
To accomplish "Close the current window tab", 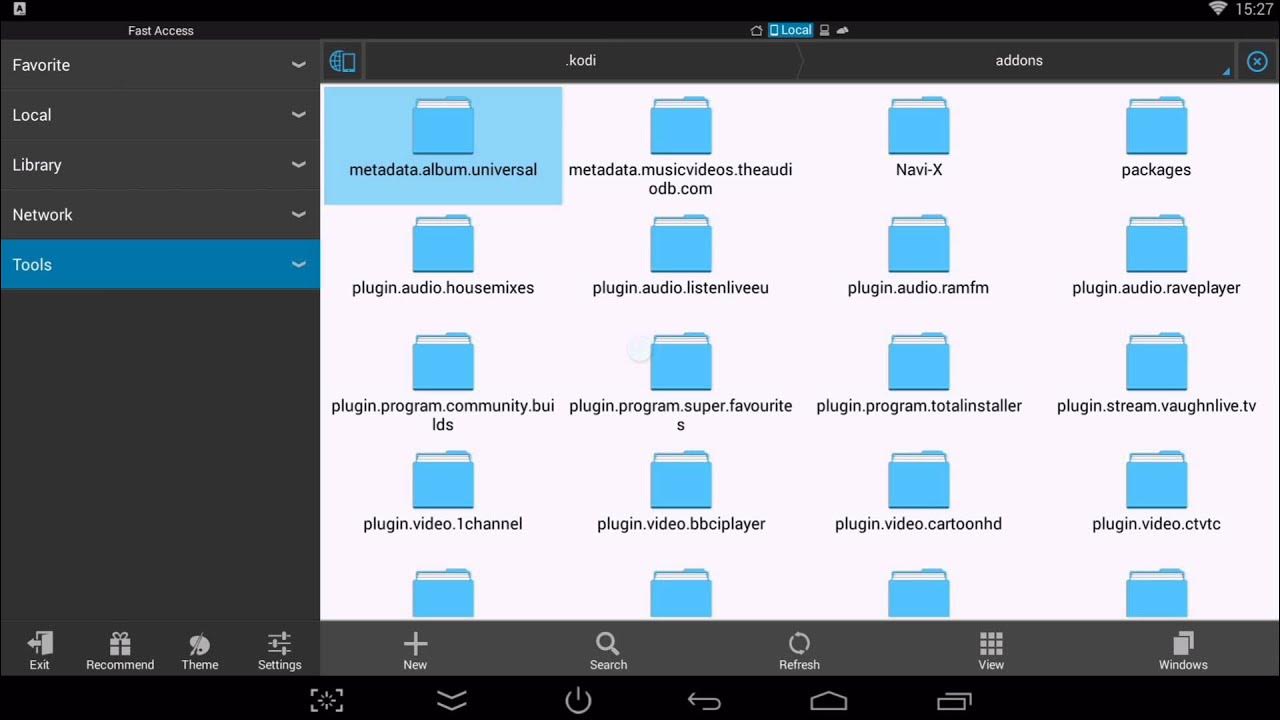I will (1257, 61).
